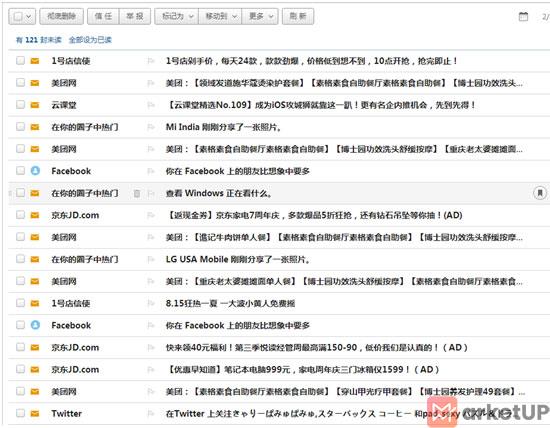Open the 美团 穿山甲光疗甲套餐 email subject
This screenshot has width=550, height=428.
pyautogui.click(x=346, y=392)
